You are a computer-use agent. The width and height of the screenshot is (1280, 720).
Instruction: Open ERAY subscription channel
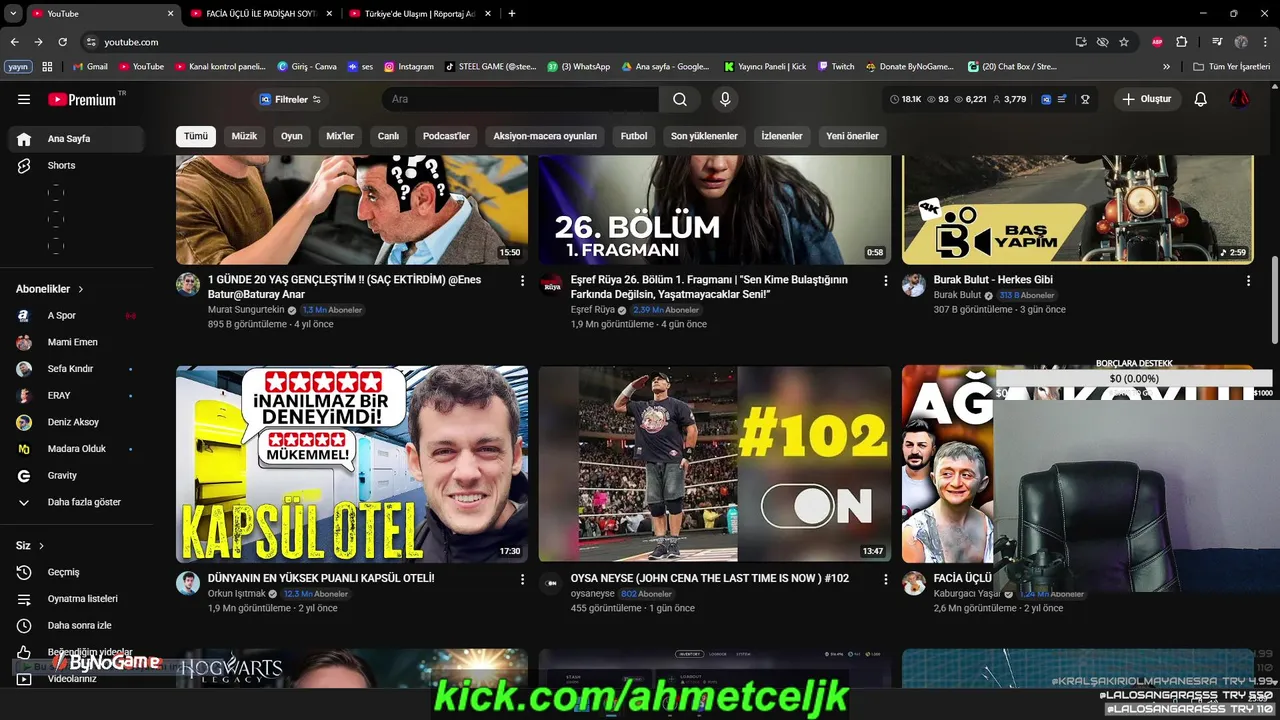click(76, 395)
